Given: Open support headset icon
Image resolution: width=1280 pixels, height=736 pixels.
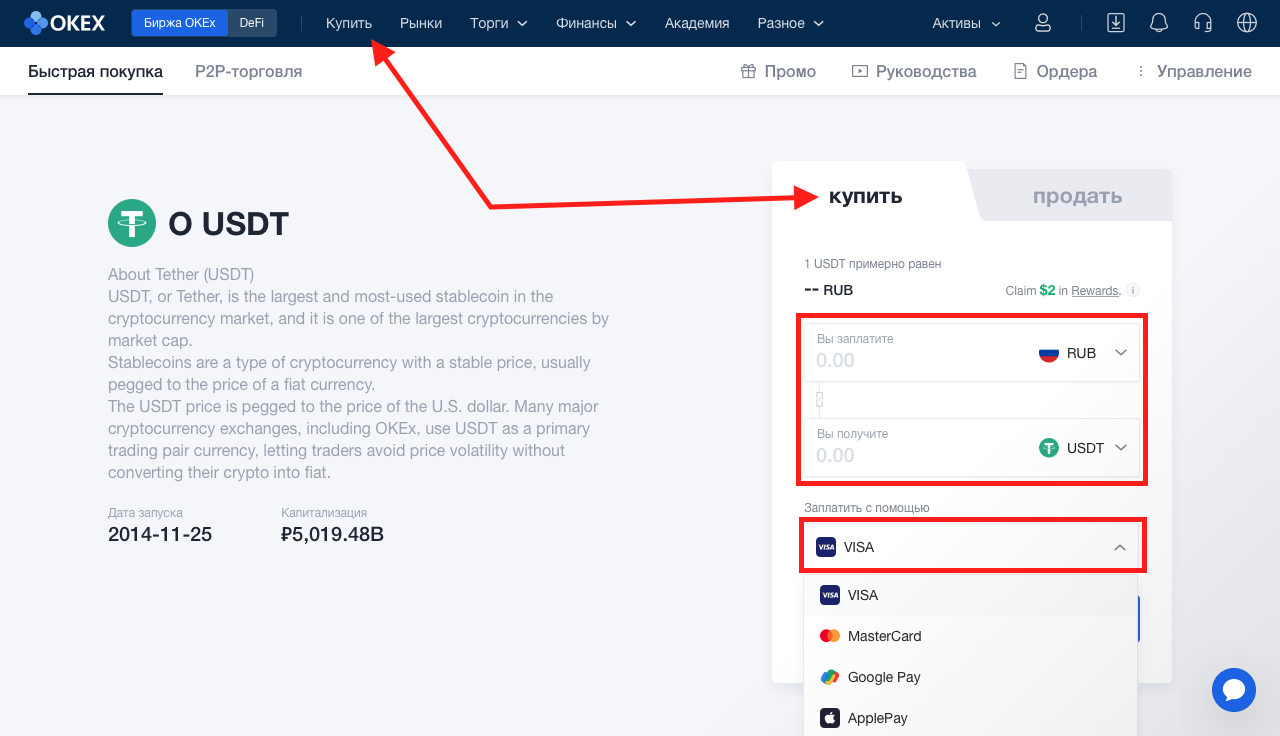Looking at the screenshot, I should coord(1203,23).
